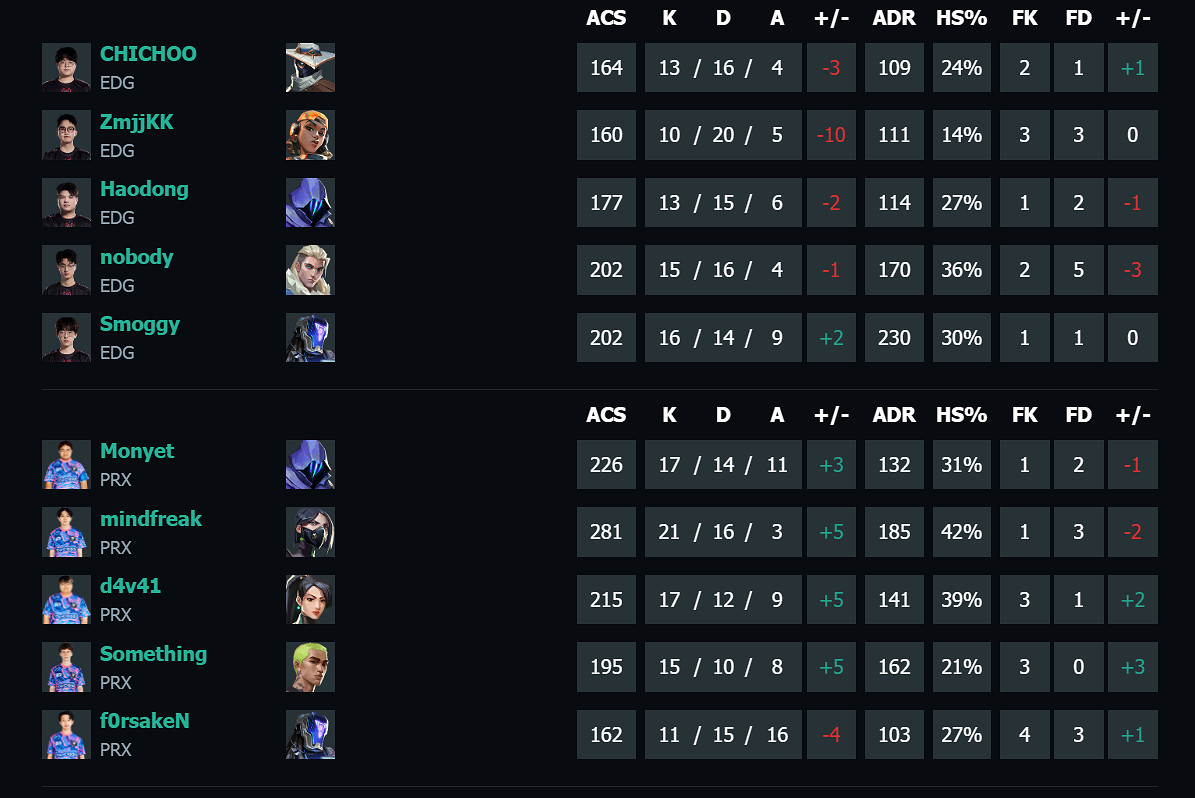This screenshot has height=798, width=1195.
Task: Click ZmjjKK's player photo thumbnail
Action: (x=66, y=135)
